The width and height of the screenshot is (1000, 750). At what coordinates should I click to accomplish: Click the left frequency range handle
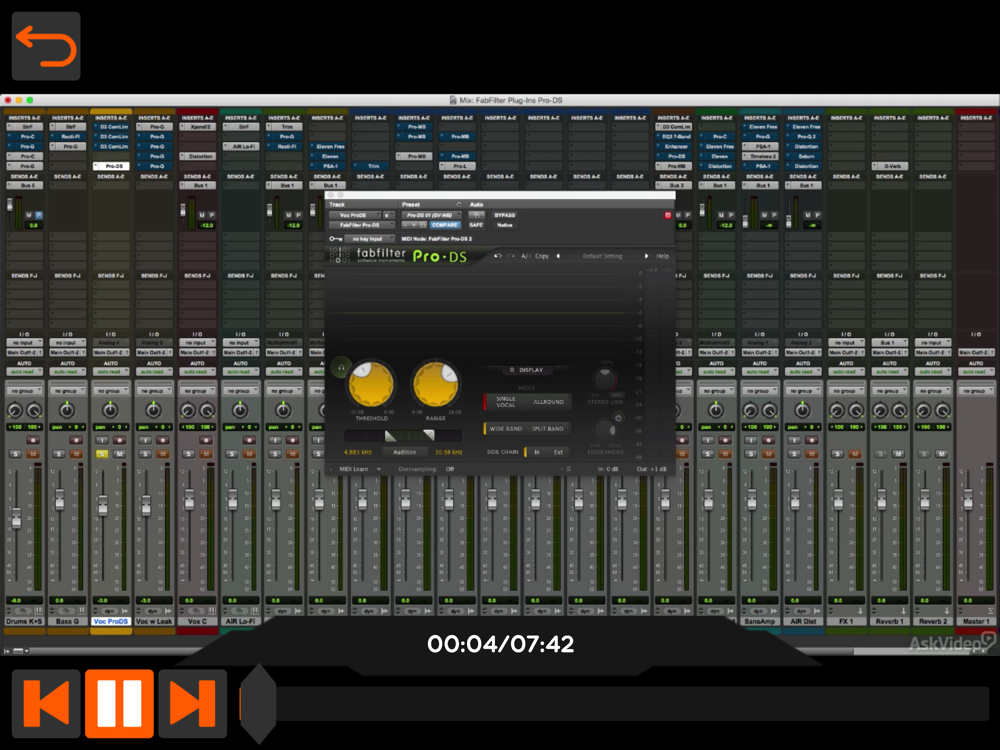pyautogui.click(x=390, y=436)
